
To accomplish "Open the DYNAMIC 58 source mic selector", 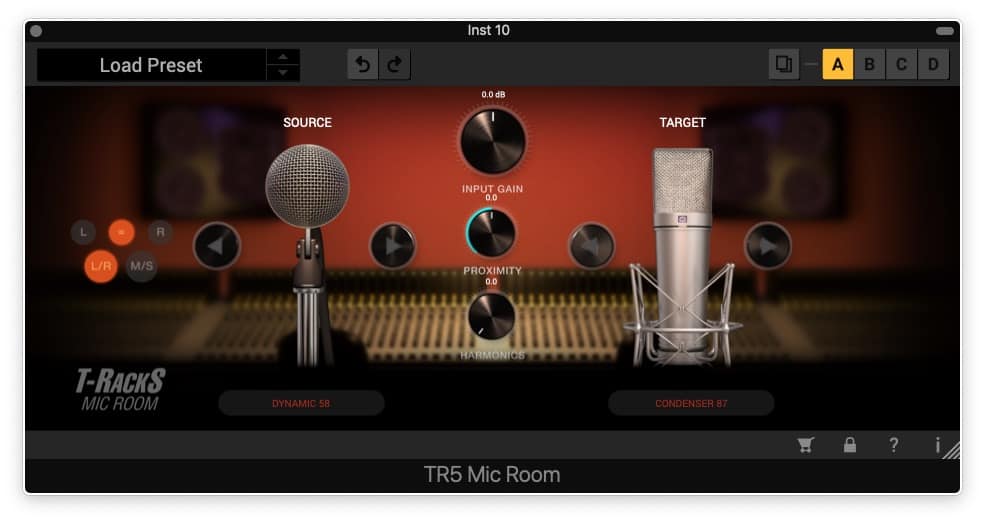I will point(302,403).
